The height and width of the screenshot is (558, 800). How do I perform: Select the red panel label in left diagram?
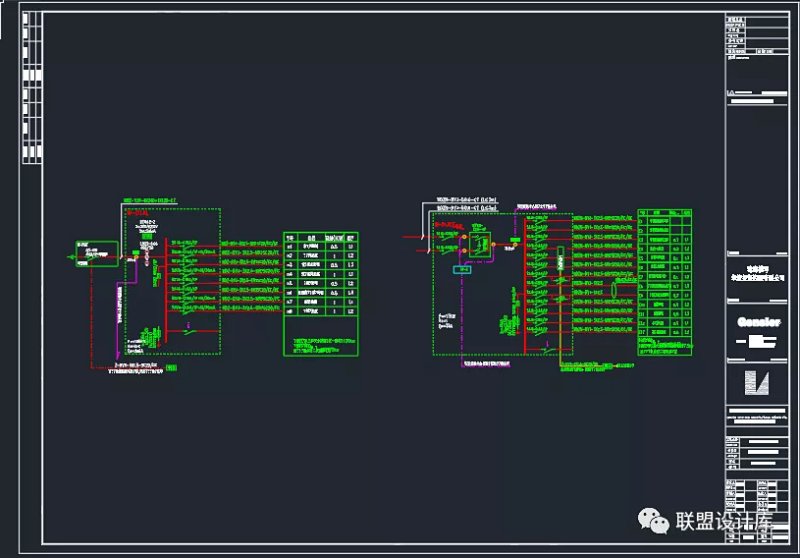tap(134, 213)
